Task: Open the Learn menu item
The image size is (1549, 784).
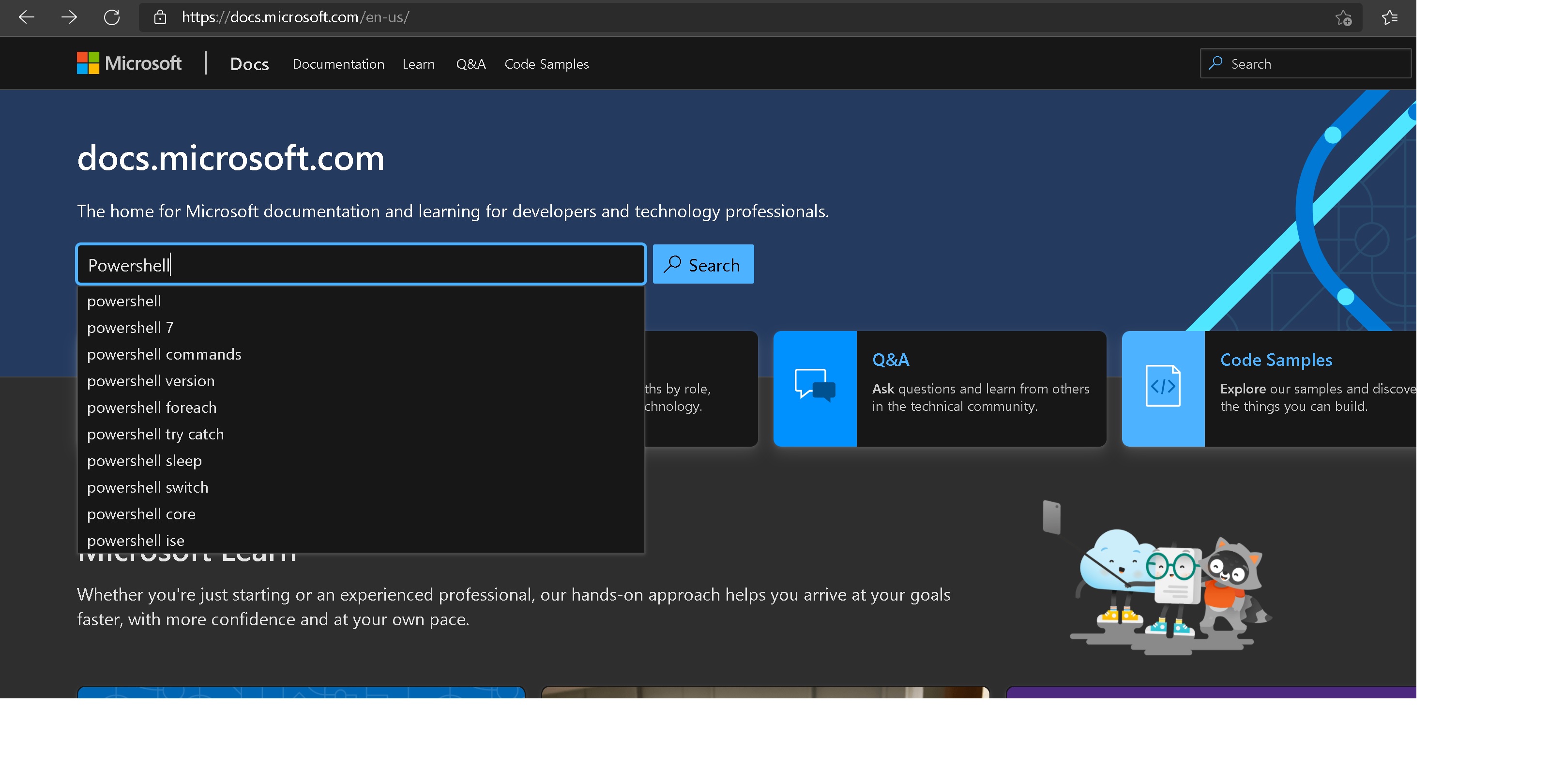Action: [419, 64]
